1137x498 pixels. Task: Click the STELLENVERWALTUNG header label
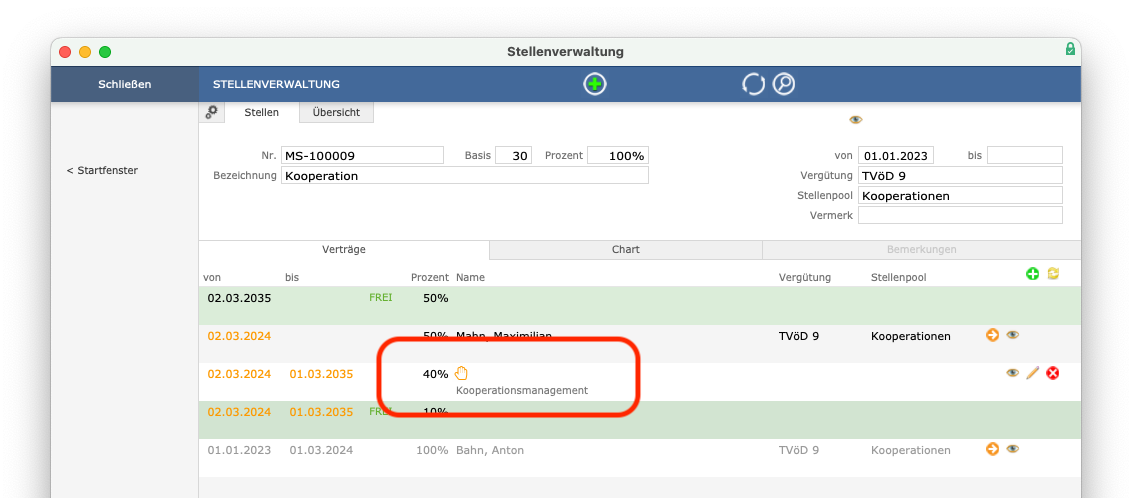[276, 84]
